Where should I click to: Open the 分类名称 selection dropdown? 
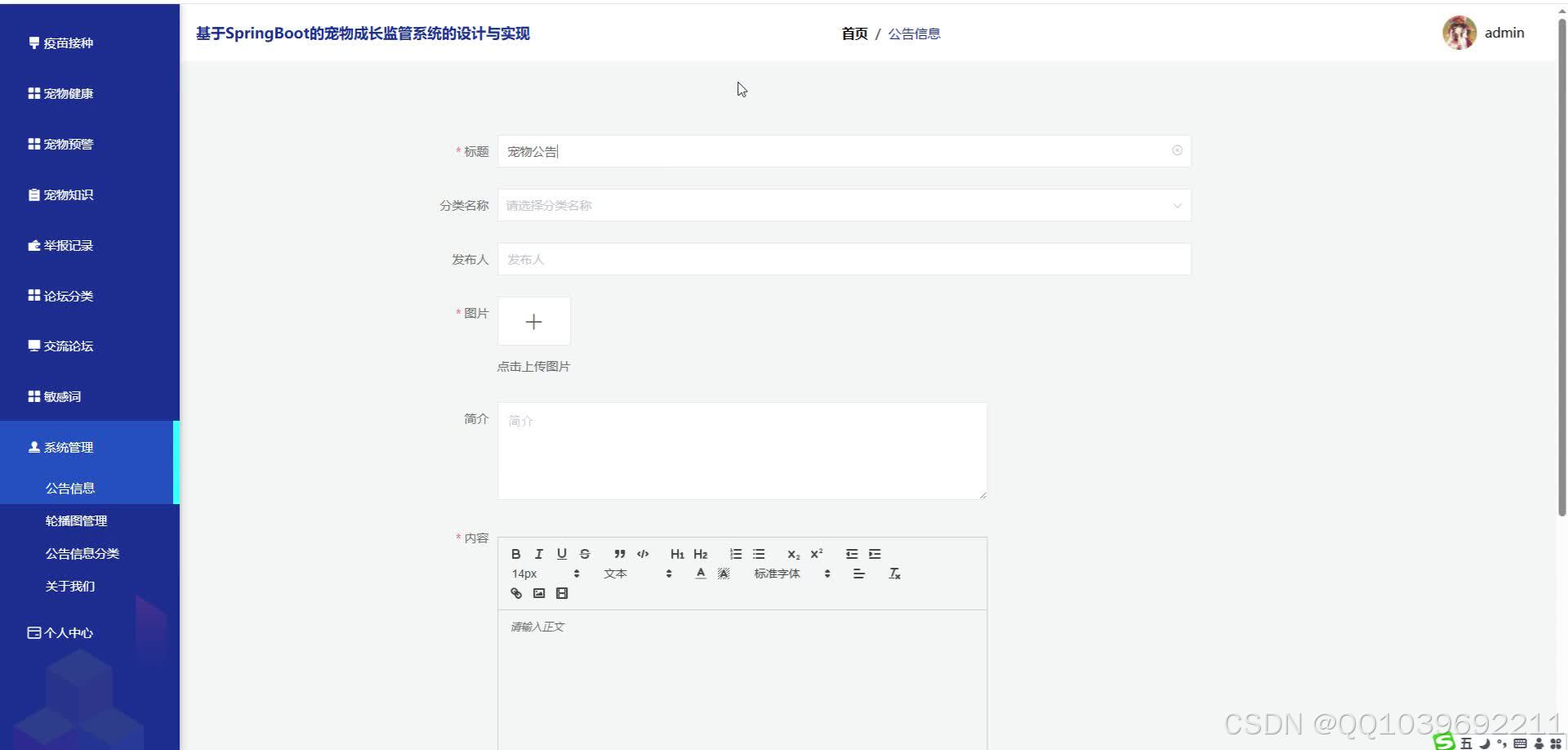845,205
